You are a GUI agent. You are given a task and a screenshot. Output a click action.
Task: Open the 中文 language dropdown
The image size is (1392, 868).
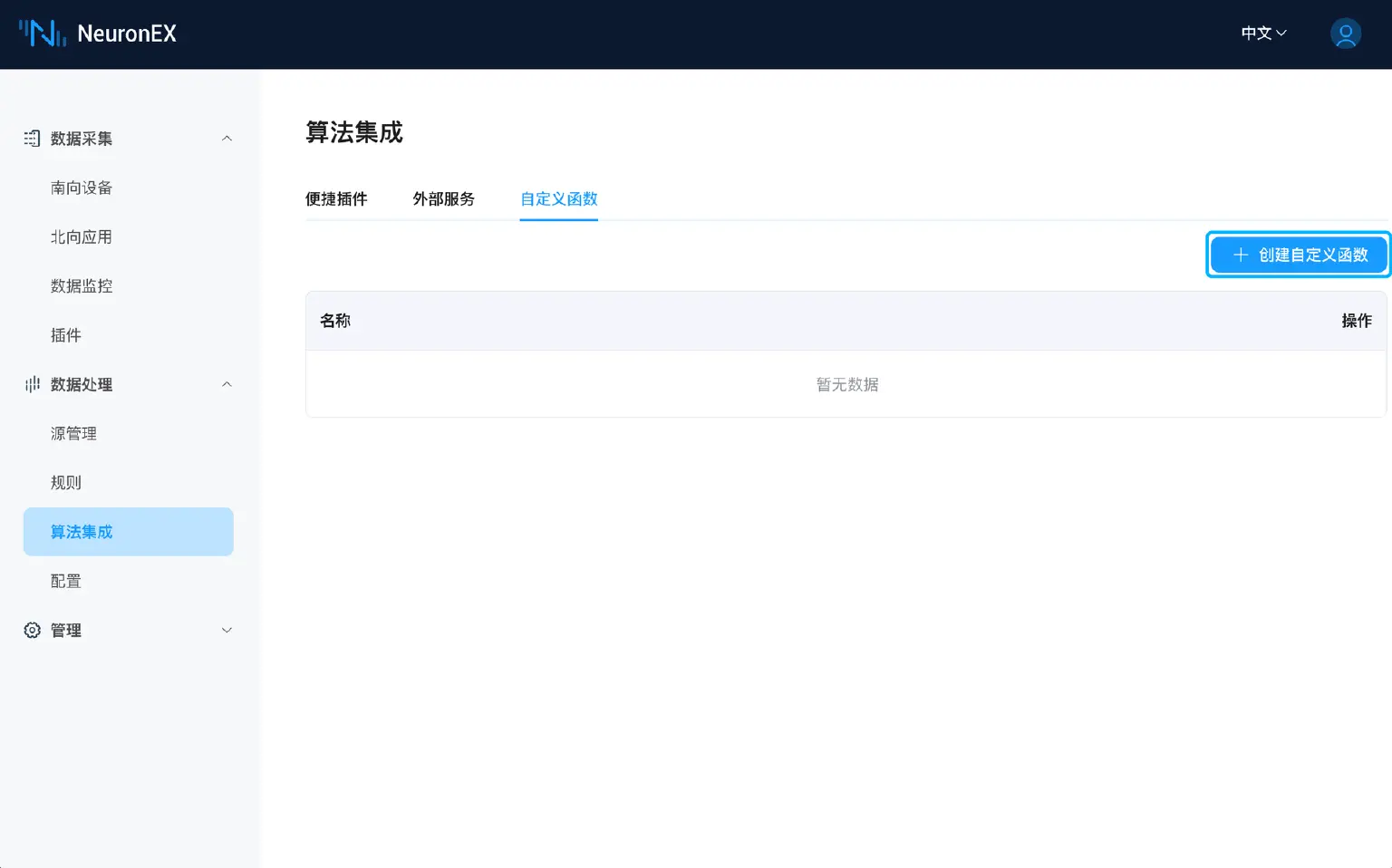pos(1262,33)
